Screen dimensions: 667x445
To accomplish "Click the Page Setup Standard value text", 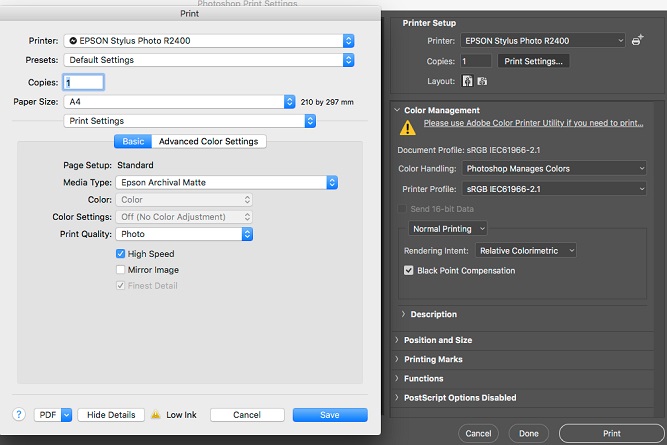I will coord(135,165).
